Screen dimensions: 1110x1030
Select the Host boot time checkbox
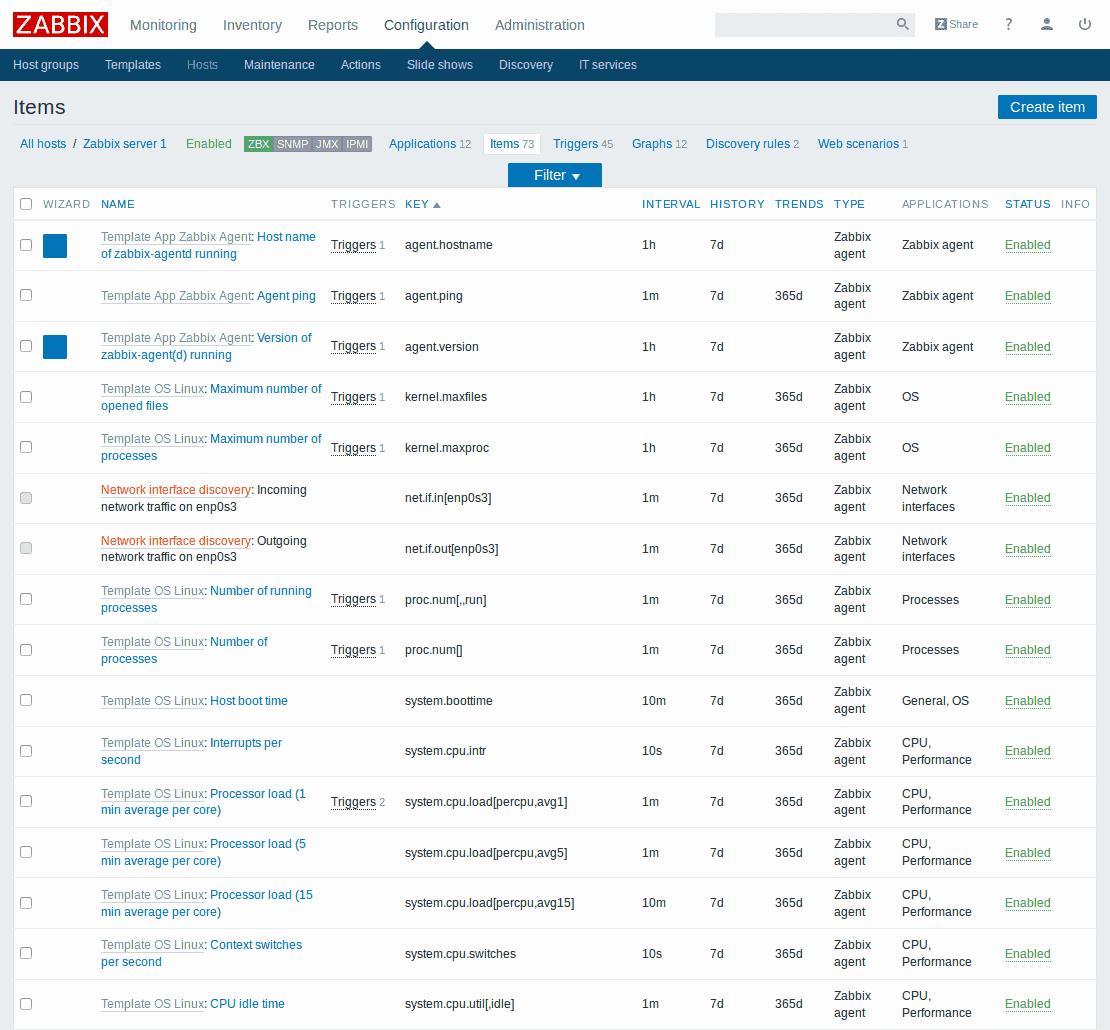tap(26, 700)
